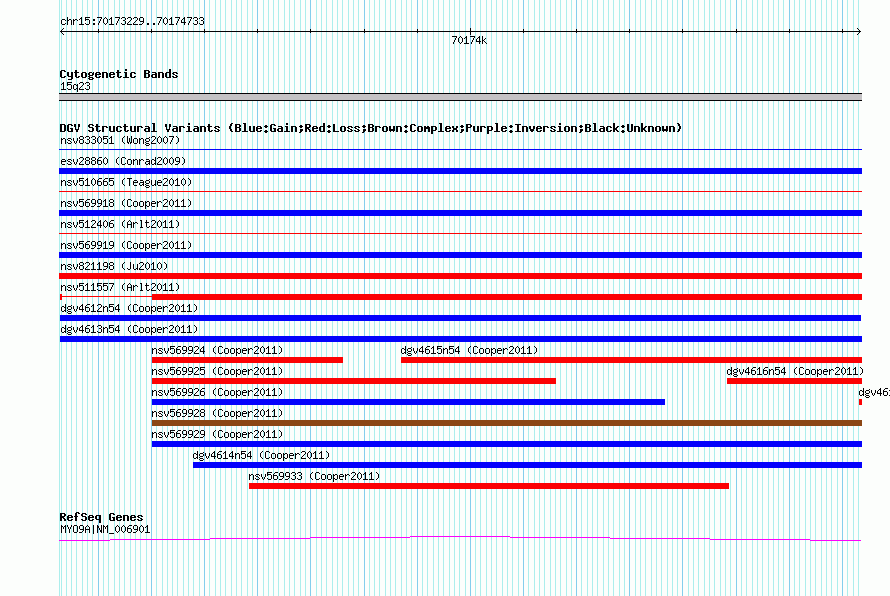Select the short red bar under nsv569924
Screen dimensions: 890x596
[247, 360]
